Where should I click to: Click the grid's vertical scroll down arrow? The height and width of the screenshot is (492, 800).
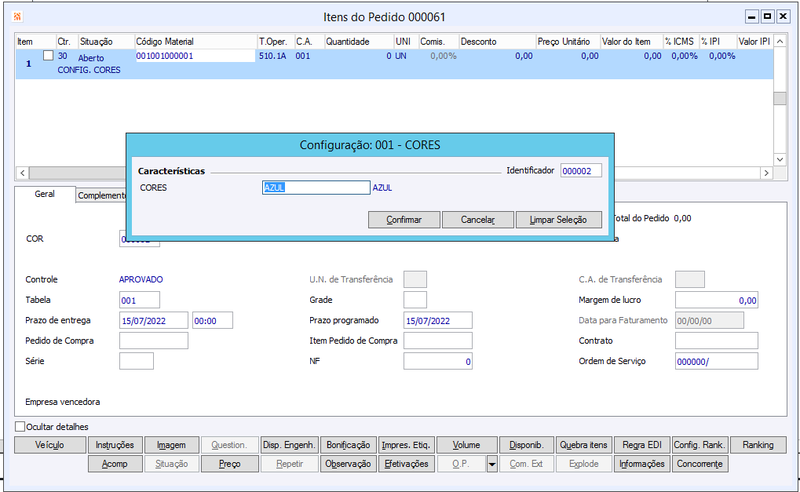(x=780, y=159)
